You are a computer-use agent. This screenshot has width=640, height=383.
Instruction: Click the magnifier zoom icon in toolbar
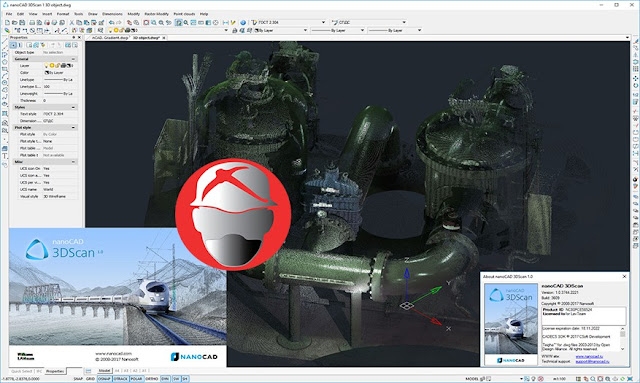click(186, 22)
